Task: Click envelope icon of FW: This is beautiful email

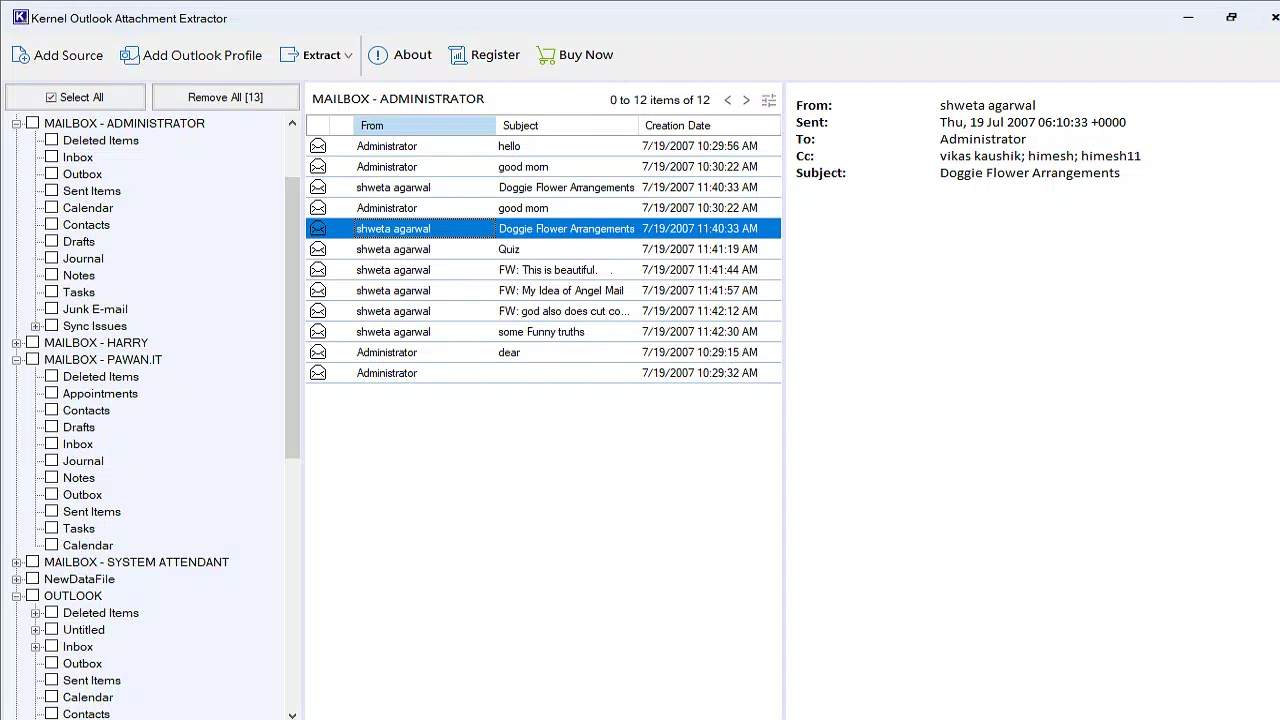Action: [x=318, y=270]
